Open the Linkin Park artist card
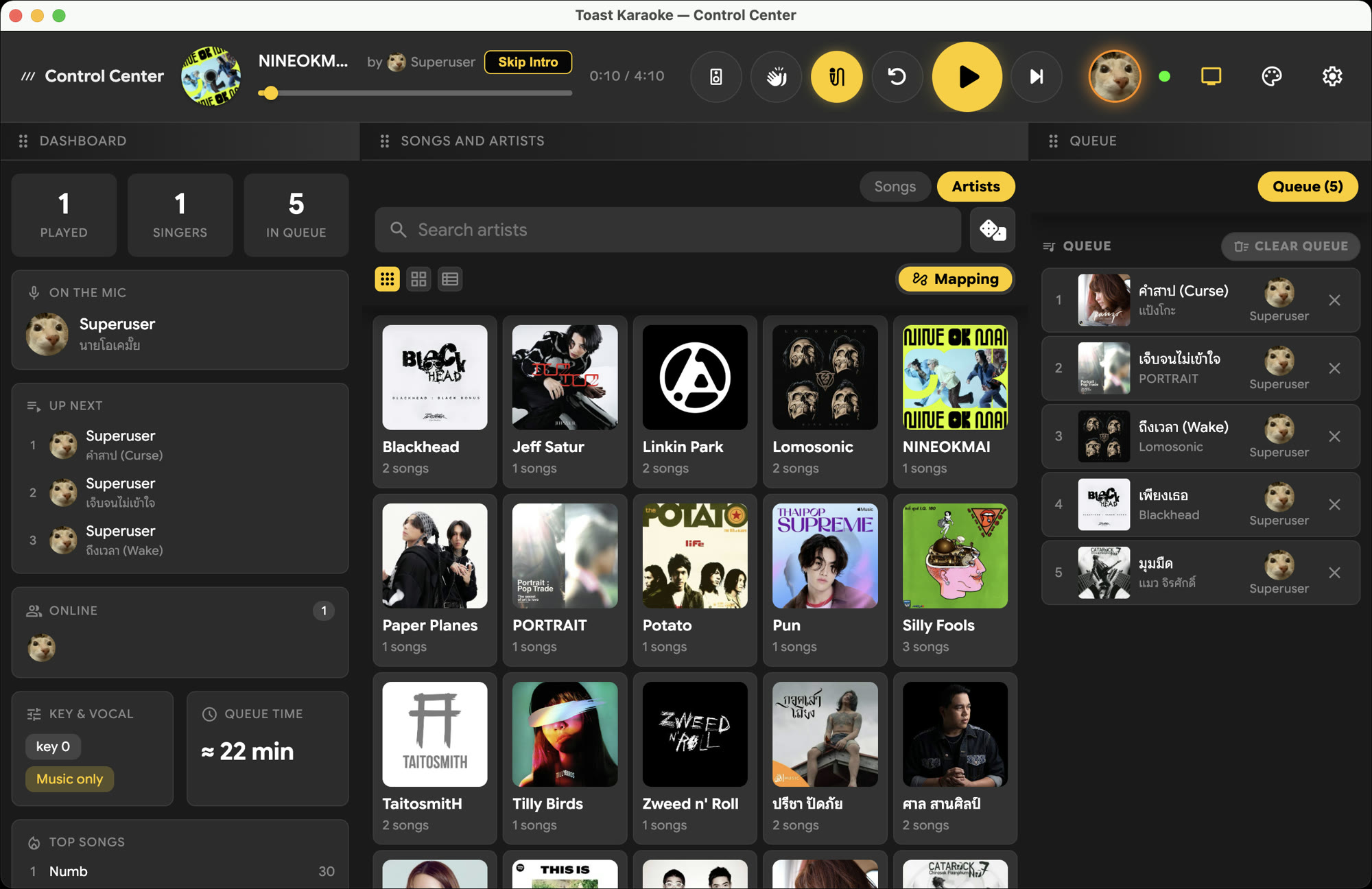Viewport: 1372px width, 889px height. [695, 402]
